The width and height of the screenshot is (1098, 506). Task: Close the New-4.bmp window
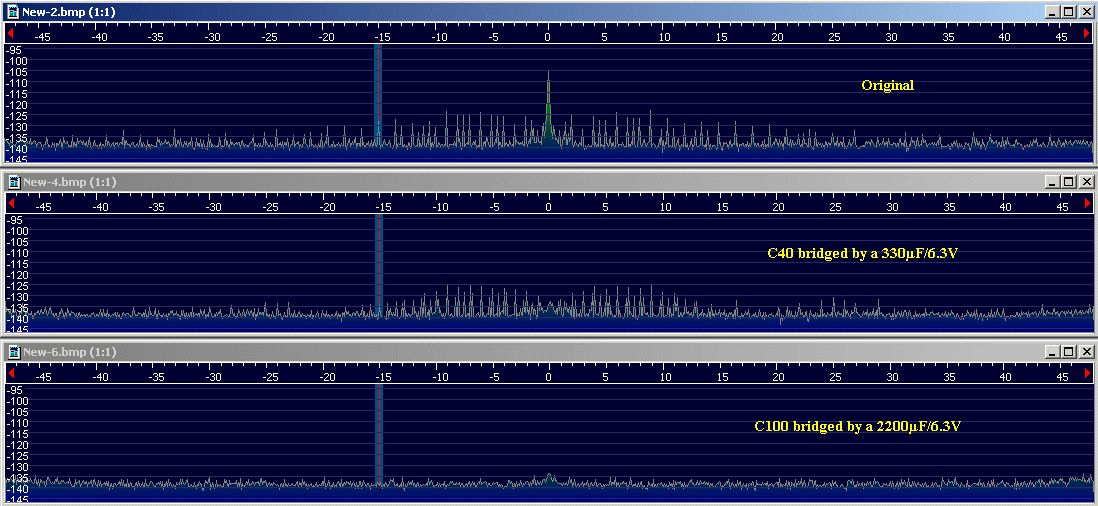tap(1085, 182)
